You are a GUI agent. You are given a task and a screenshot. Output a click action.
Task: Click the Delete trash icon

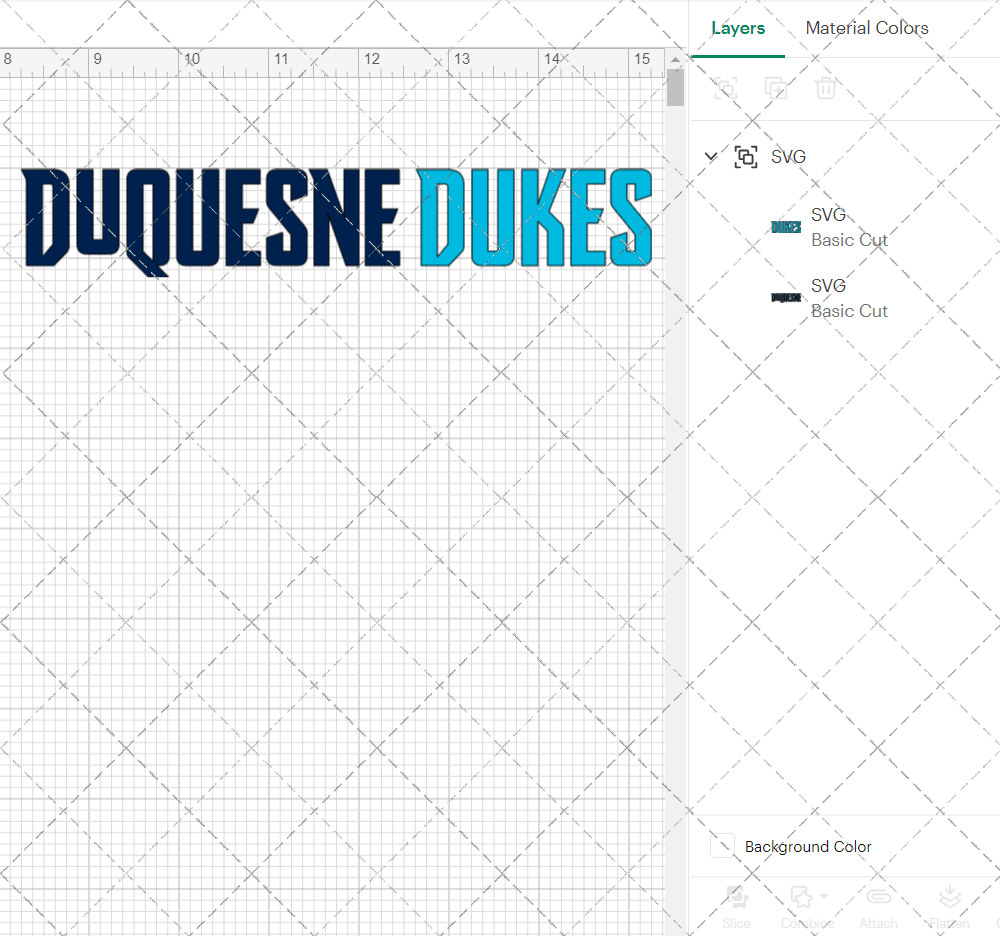[x=825, y=88]
